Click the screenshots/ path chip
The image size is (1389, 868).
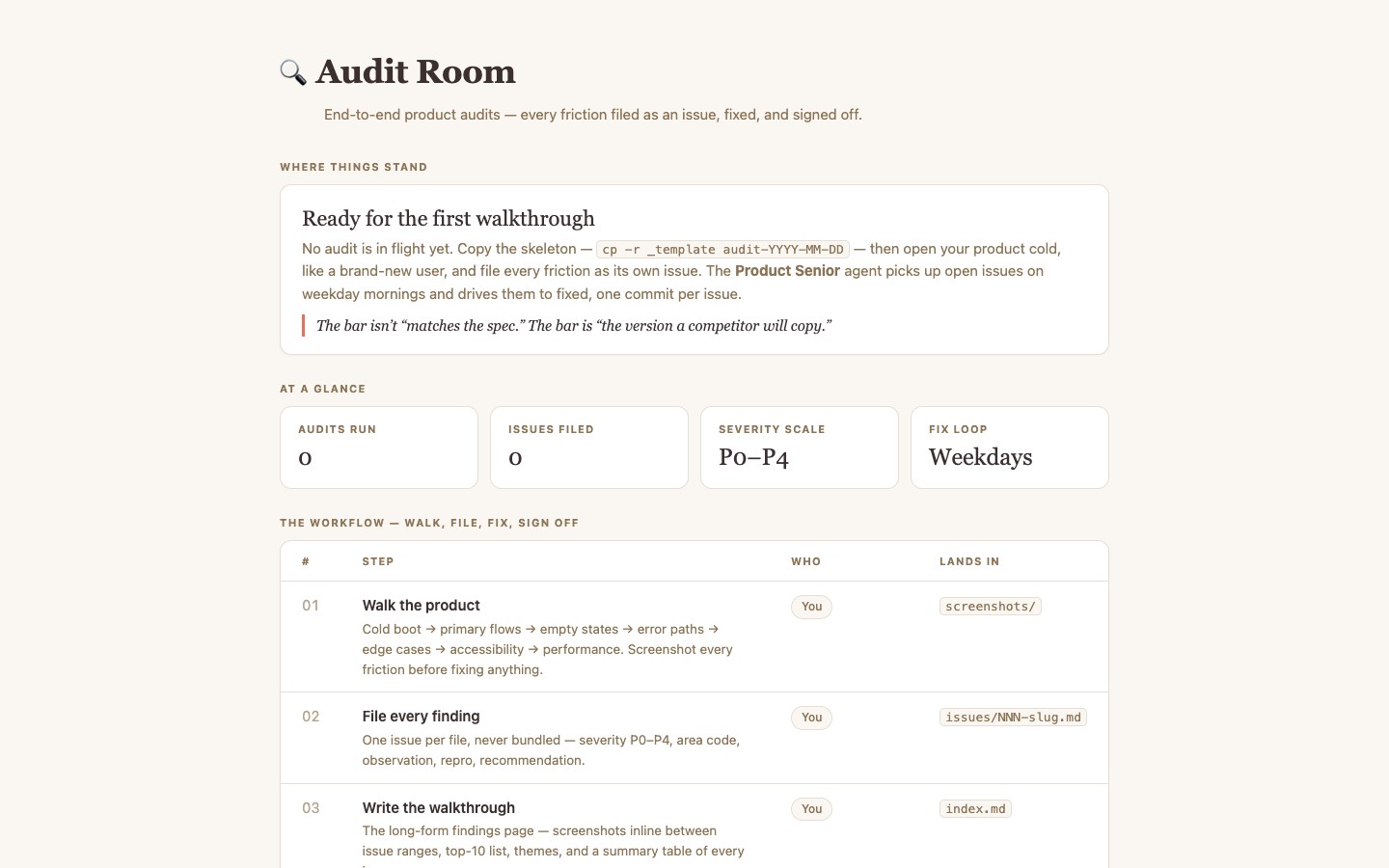point(991,607)
